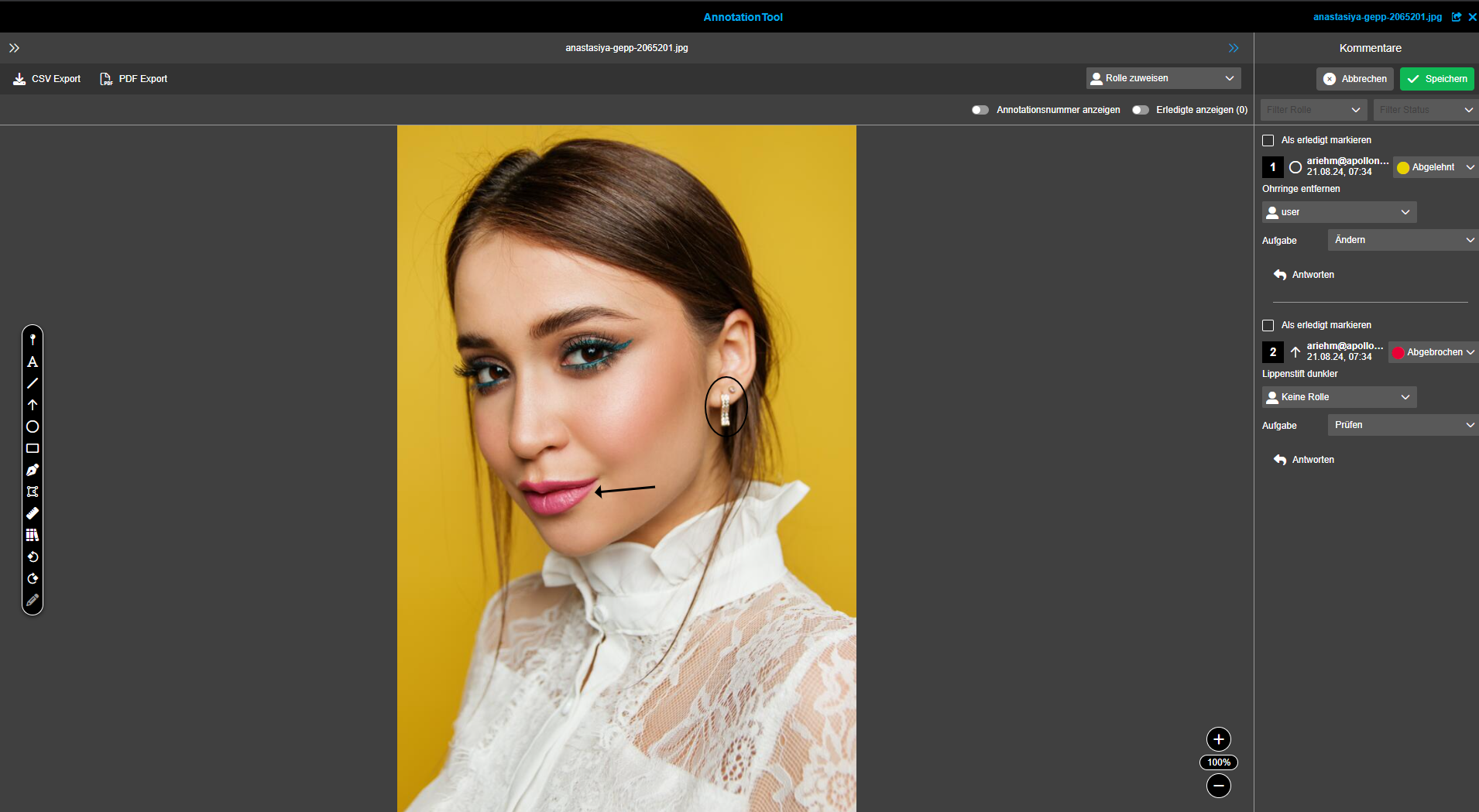Click Antworten under Lippenstift dunkler comment
Image resolution: width=1479 pixels, height=812 pixels.
click(x=1312, y=459)
